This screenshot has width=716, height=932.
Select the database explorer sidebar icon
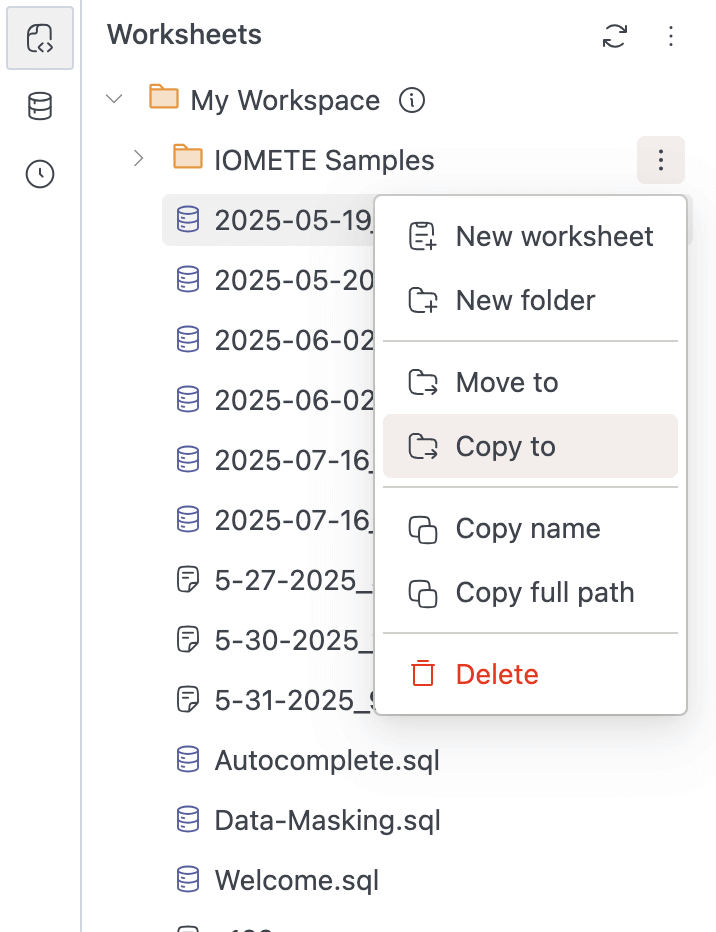[39, 106]
